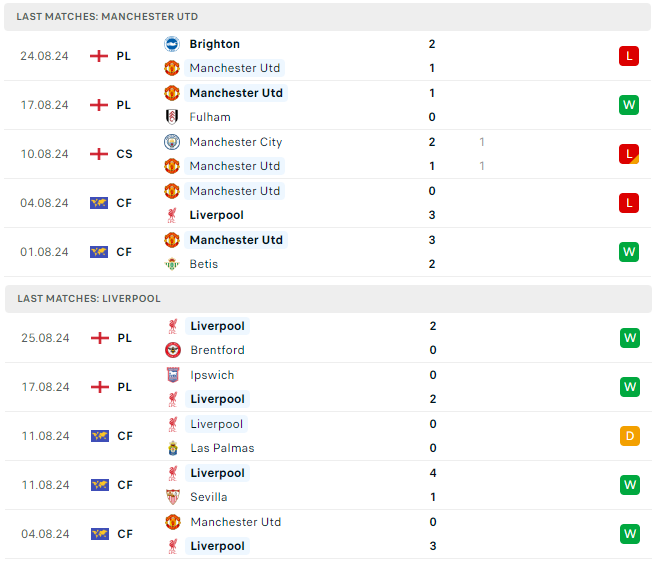
Task: Open the Sevilla team link
Action: click(208, 497)
